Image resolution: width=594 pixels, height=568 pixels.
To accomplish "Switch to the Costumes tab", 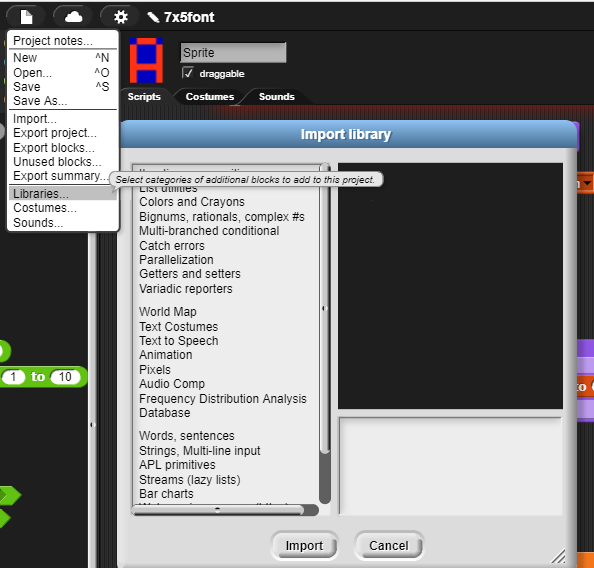I will tap(209, 97).
